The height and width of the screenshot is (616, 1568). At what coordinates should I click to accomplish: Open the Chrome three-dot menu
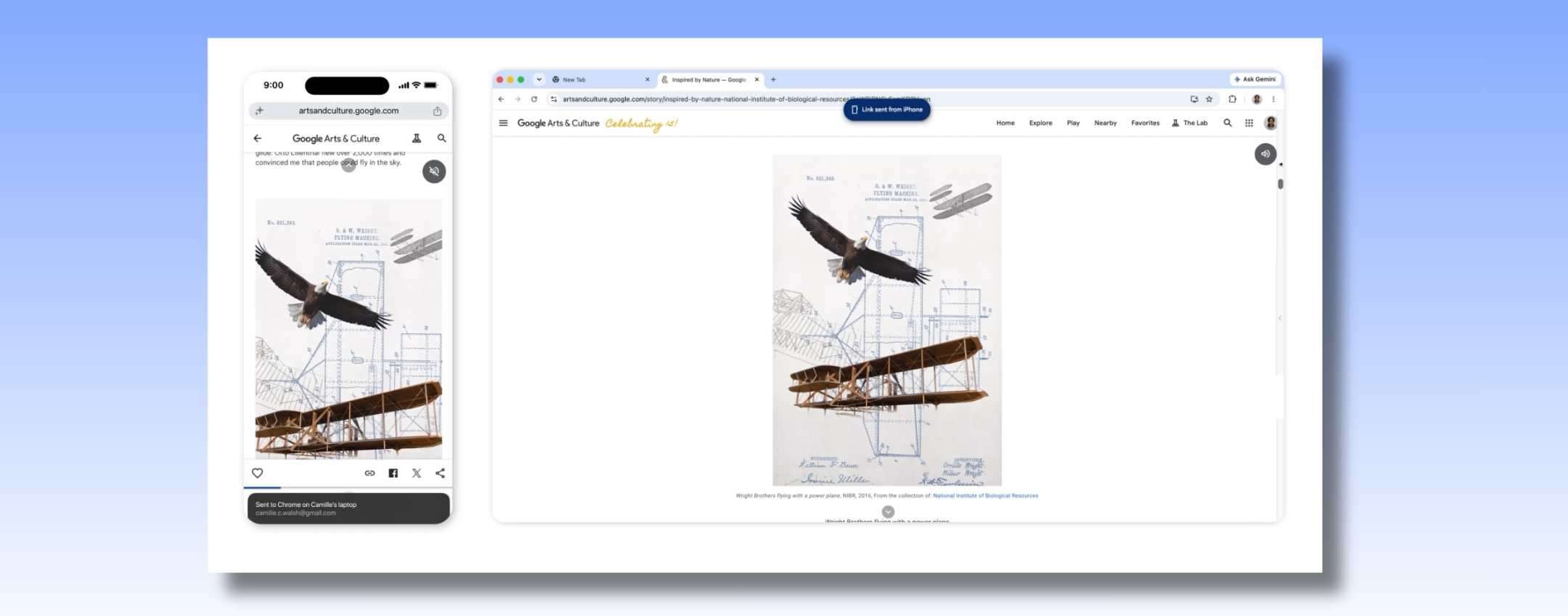point(1273,100)
